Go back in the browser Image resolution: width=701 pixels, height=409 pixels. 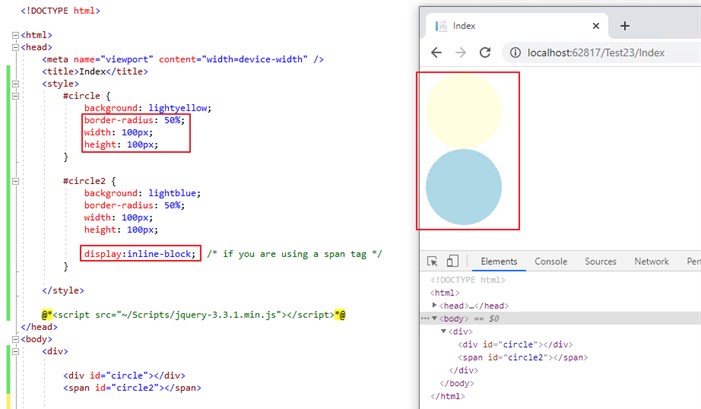click(x=436, y=53)
